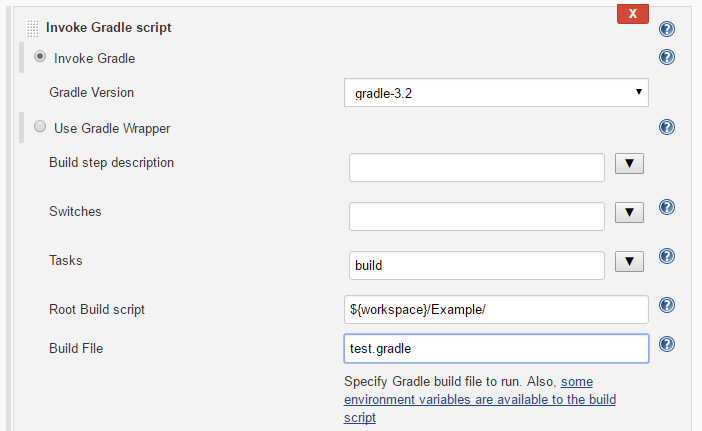Expand the Build step description field
This screenshot has height=431, width=702.
pos(628,164)
